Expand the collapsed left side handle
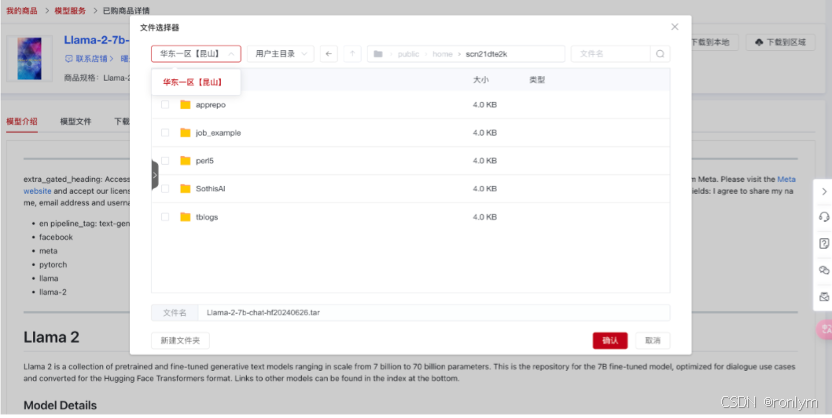Viewport: 832px width, 418px height. click(x=154, y=175)
